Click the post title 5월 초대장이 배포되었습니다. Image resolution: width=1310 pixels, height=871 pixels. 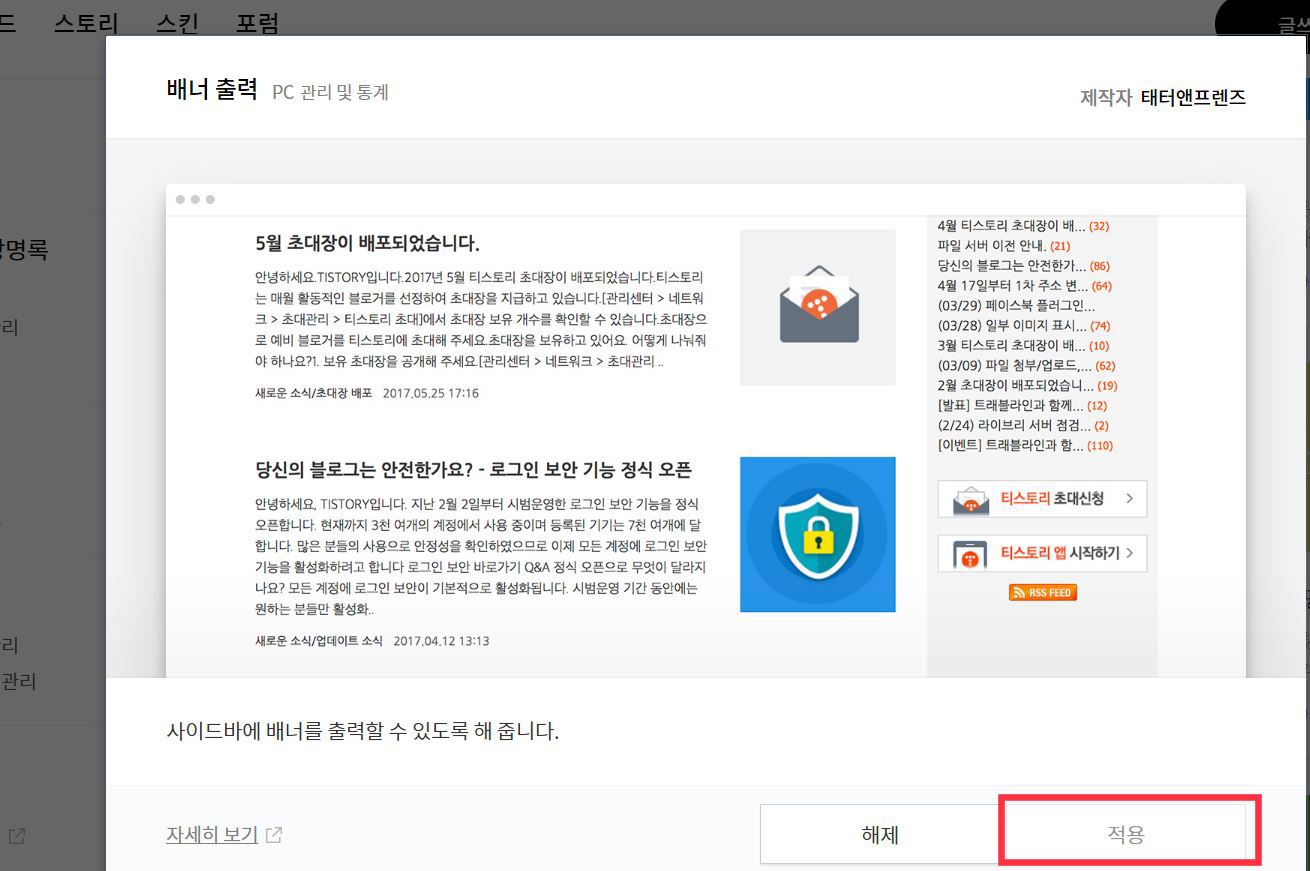[x=368, y=243]
